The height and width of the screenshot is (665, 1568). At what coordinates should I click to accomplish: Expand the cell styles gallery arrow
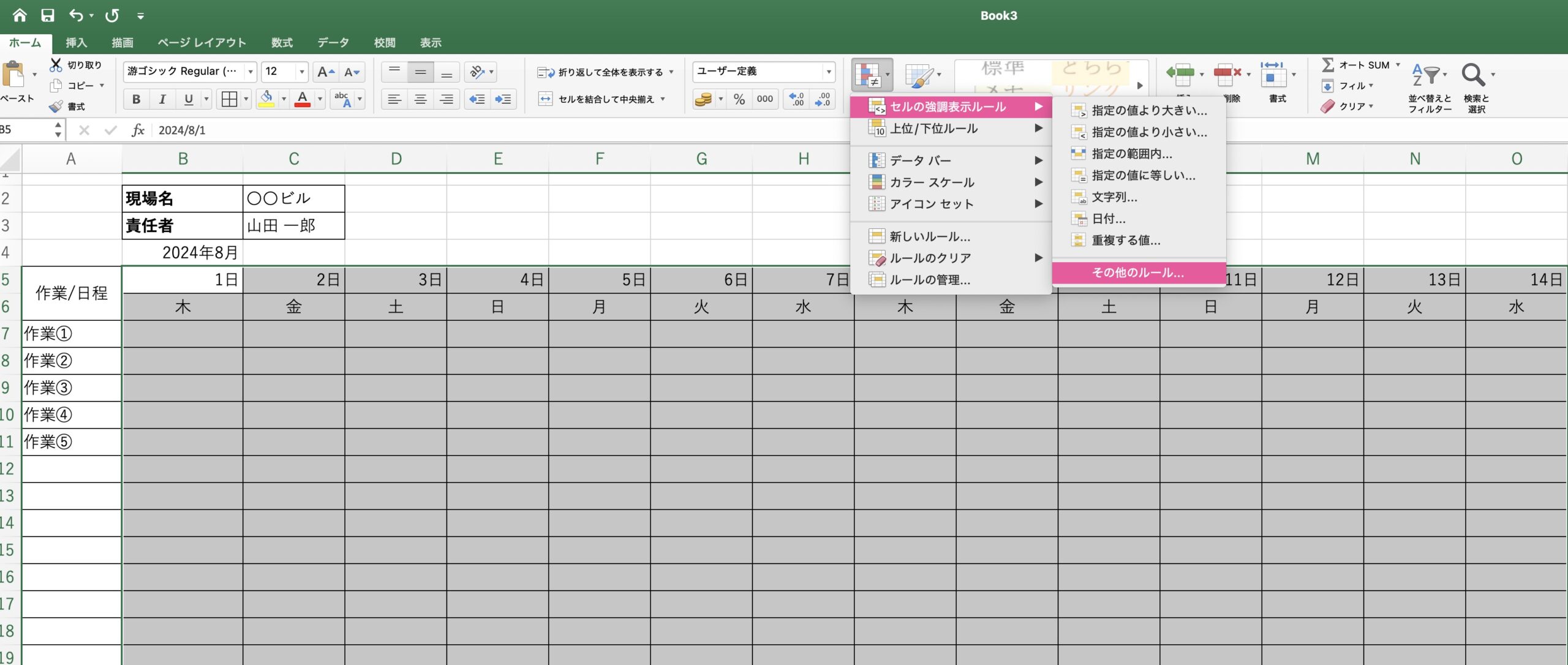coord(1140,86)
